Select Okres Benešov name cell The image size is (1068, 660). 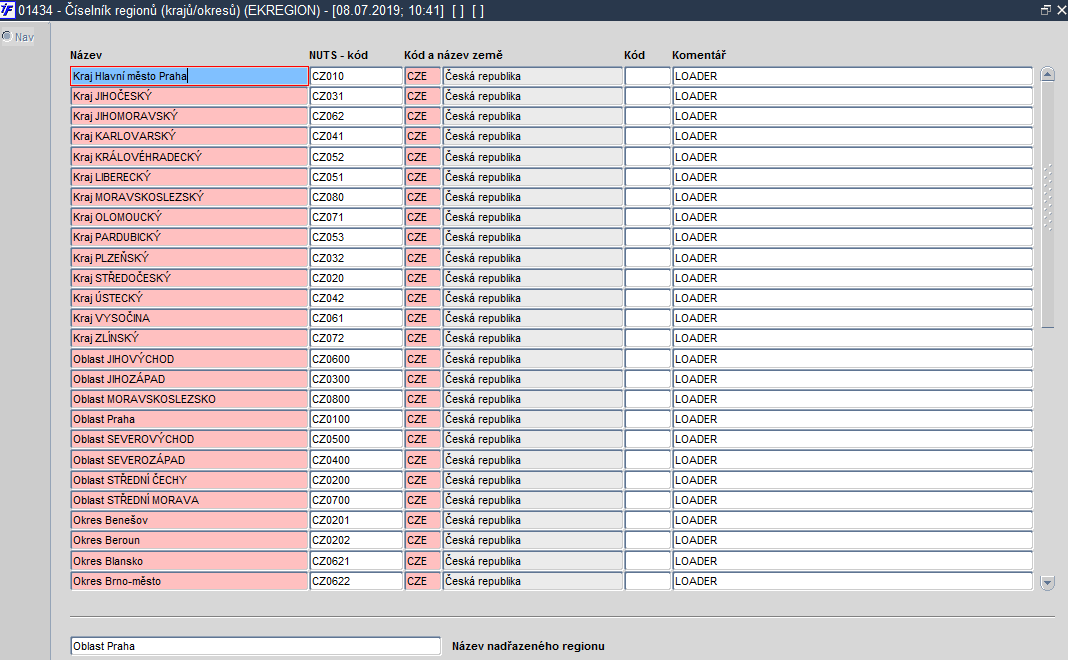[189, 520]
